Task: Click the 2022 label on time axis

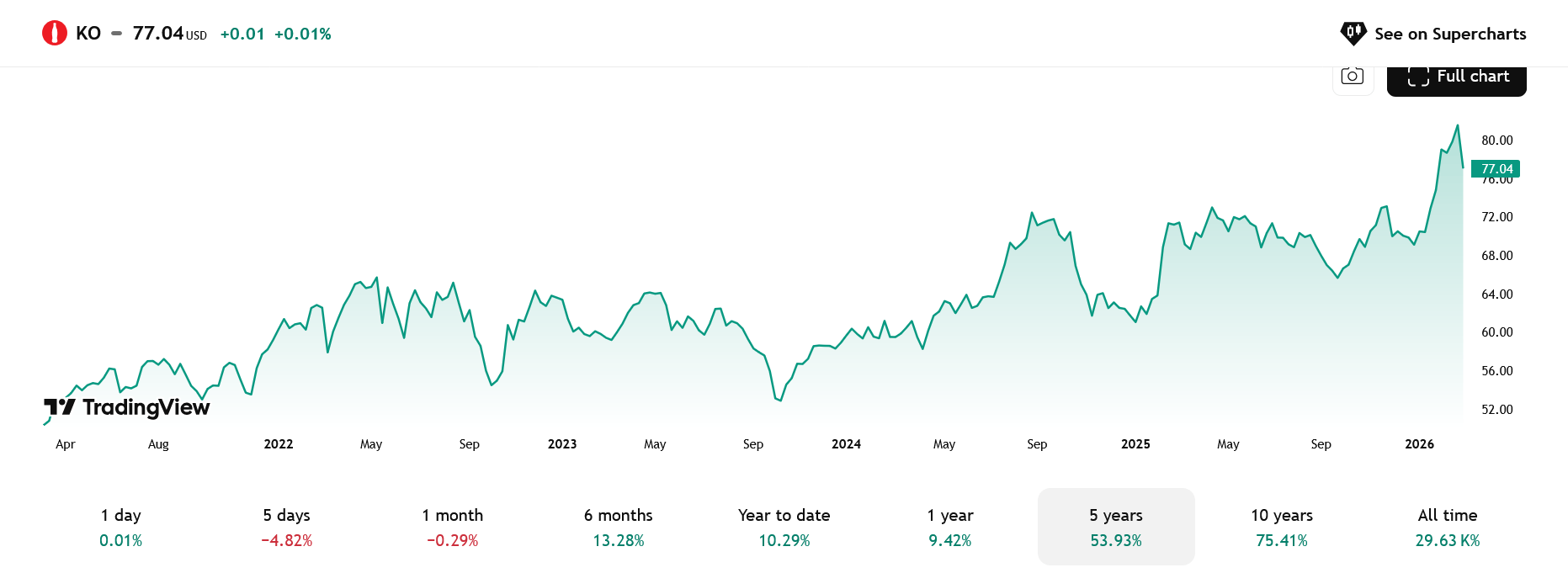Action: (x=279, y=444)
